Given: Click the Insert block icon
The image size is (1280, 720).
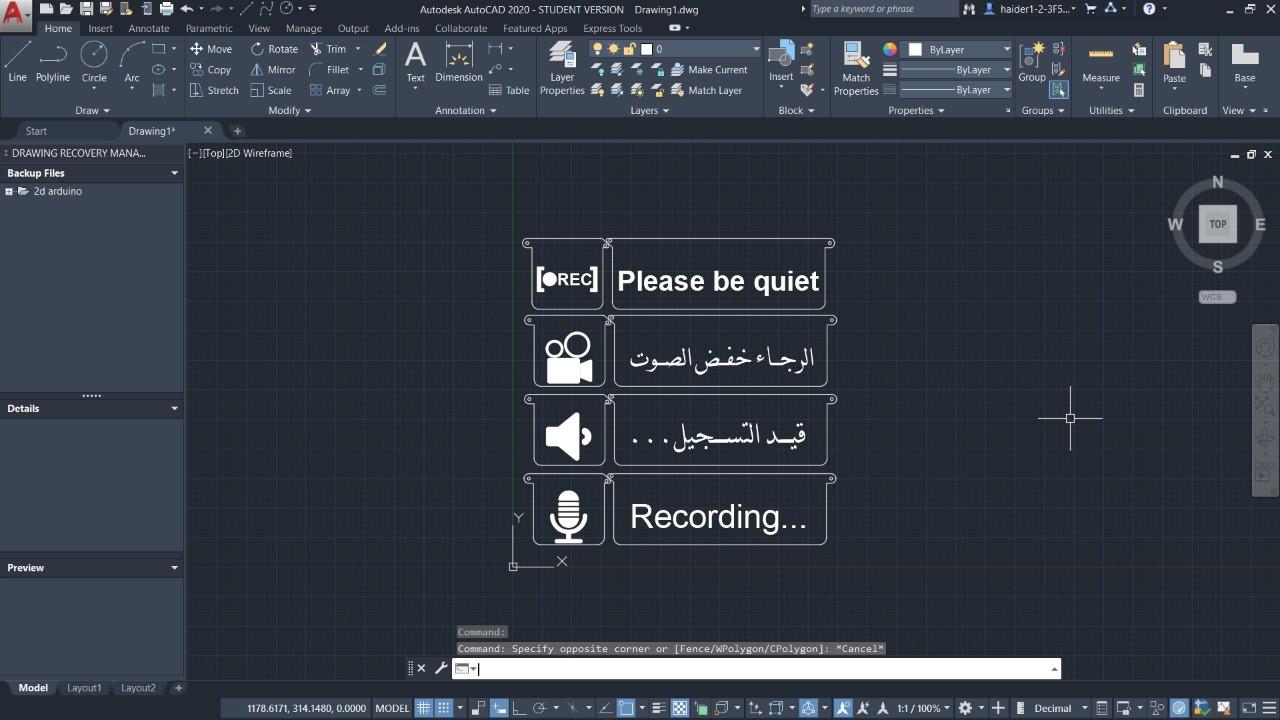Looking at the screenshot, I should coord(781,60).
